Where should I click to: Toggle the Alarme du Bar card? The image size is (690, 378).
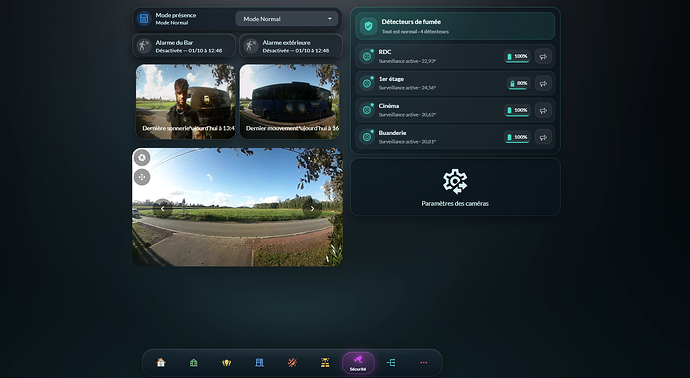click(184, 46)
